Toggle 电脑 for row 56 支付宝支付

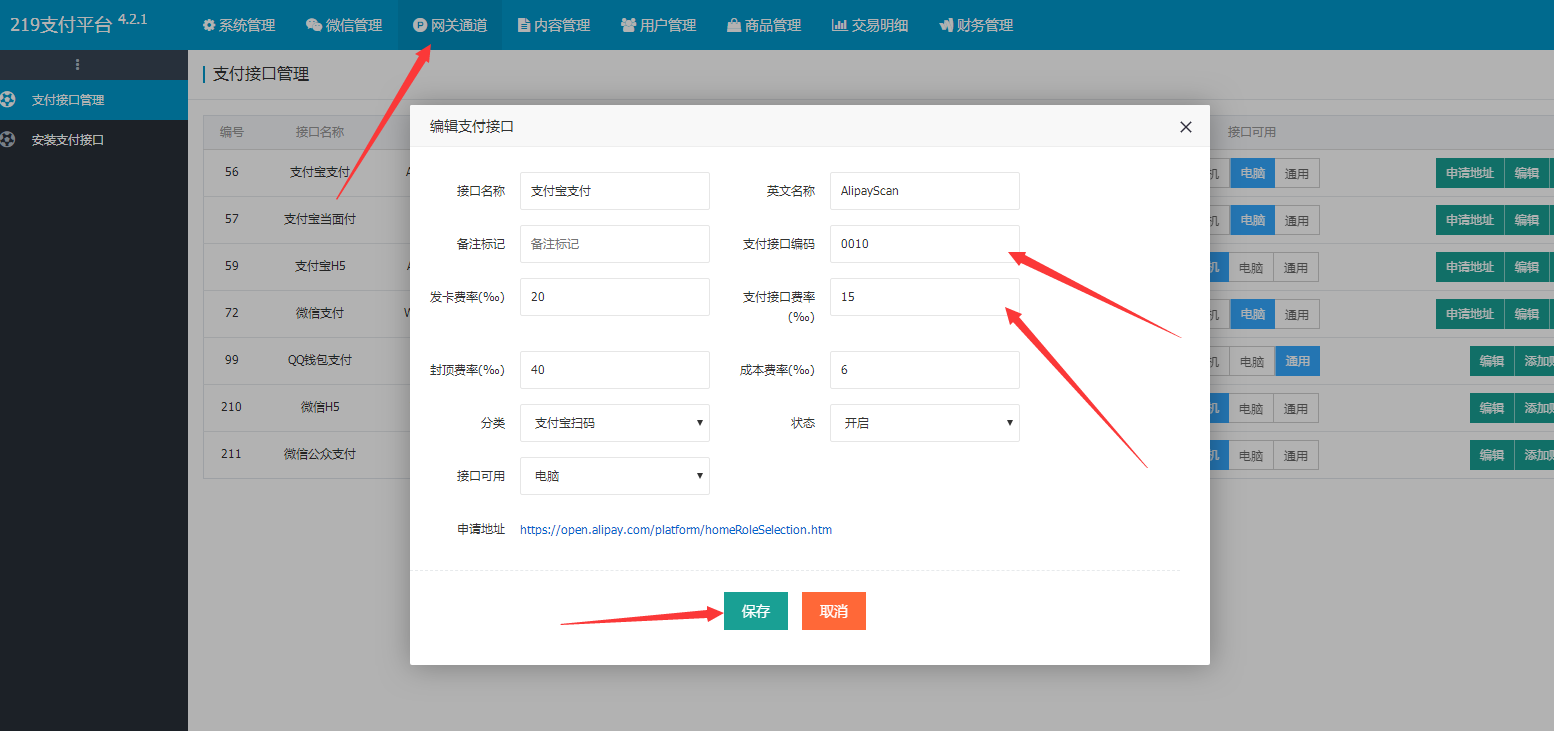point(1252,173)
